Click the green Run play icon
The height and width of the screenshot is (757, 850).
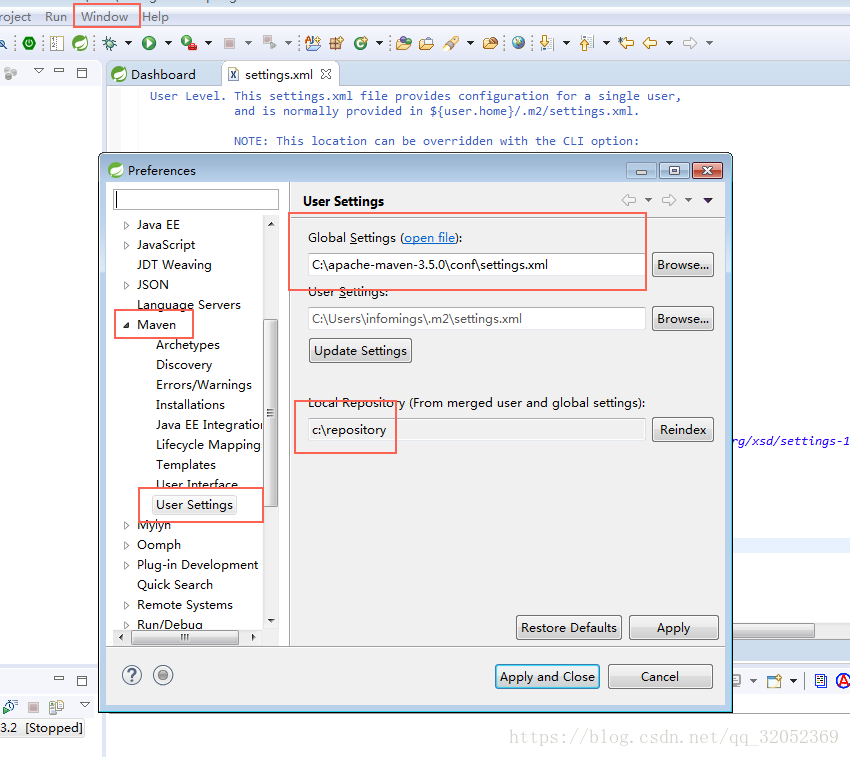click(x=149, y=43)
